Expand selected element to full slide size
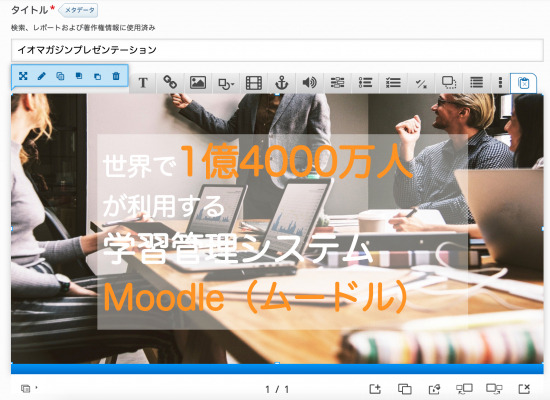Screen dimensions: 550x400 coord(23,76)
